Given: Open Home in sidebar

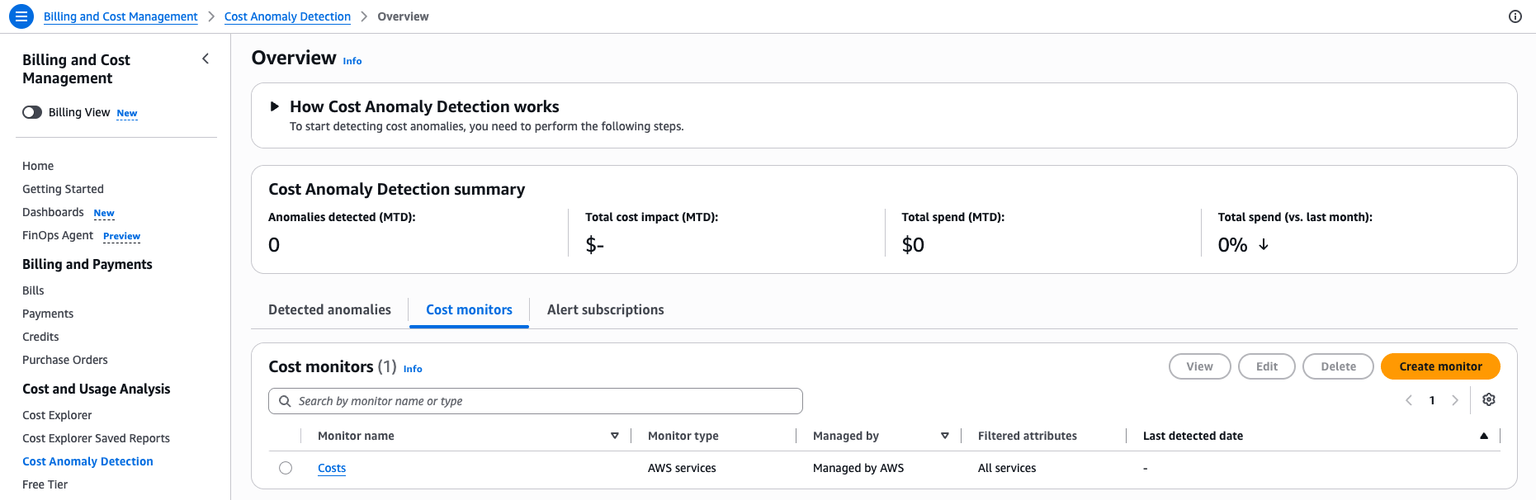Looking at the screenshot, I should (x=38, y=166).
